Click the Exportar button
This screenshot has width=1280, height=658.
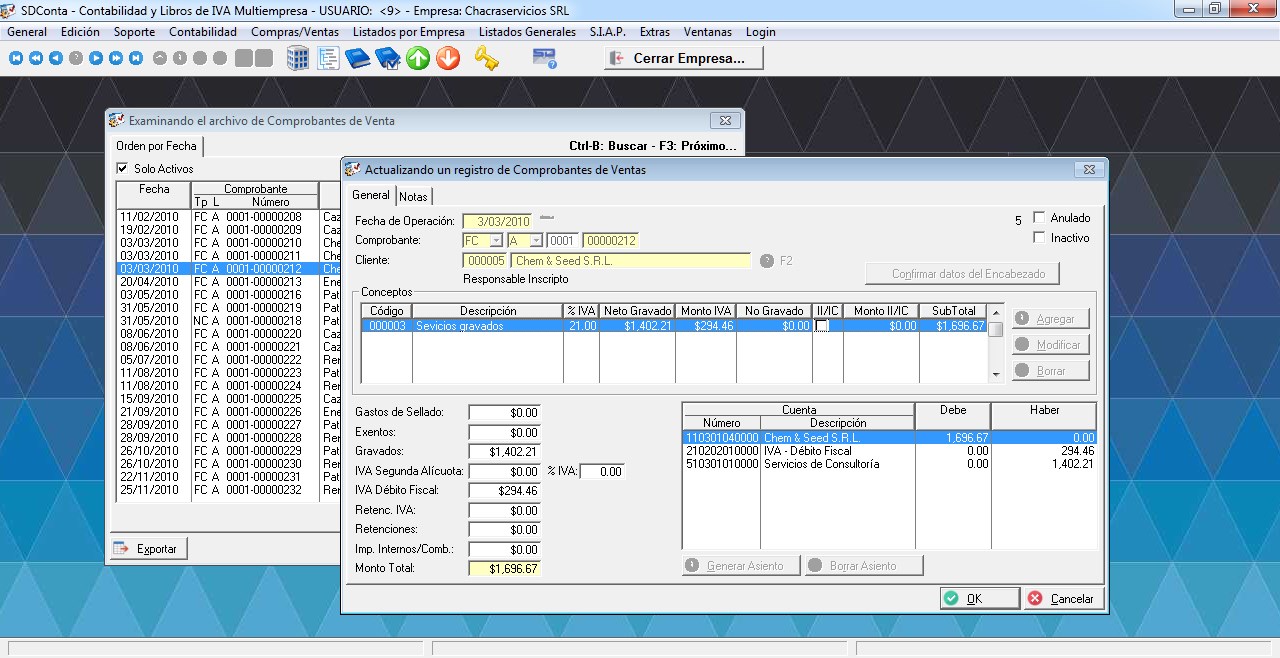tap(148, 549)
